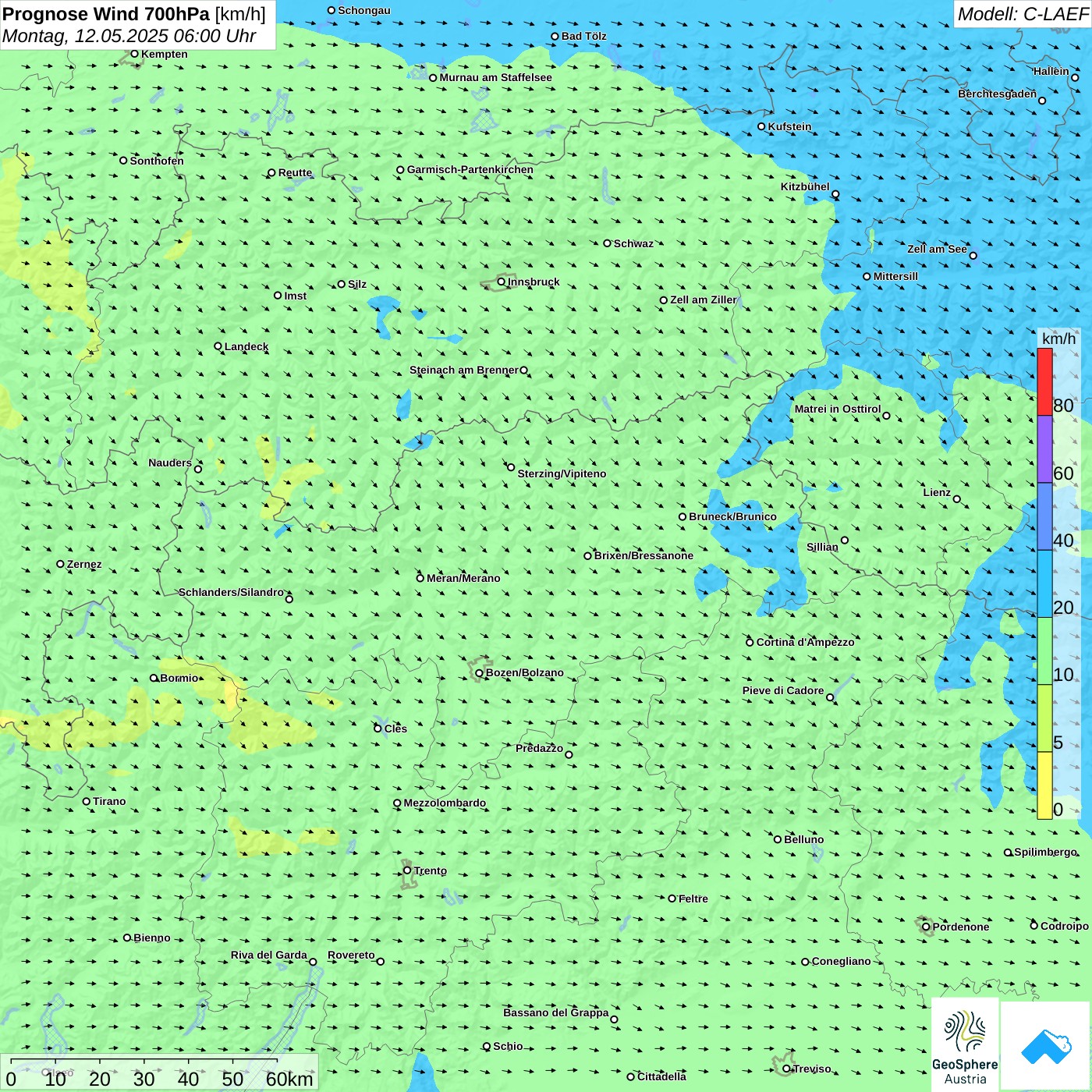1092x1092 pixels.
Task: Click the 'Pieve di Cadore' label
Action: point(783,690)
